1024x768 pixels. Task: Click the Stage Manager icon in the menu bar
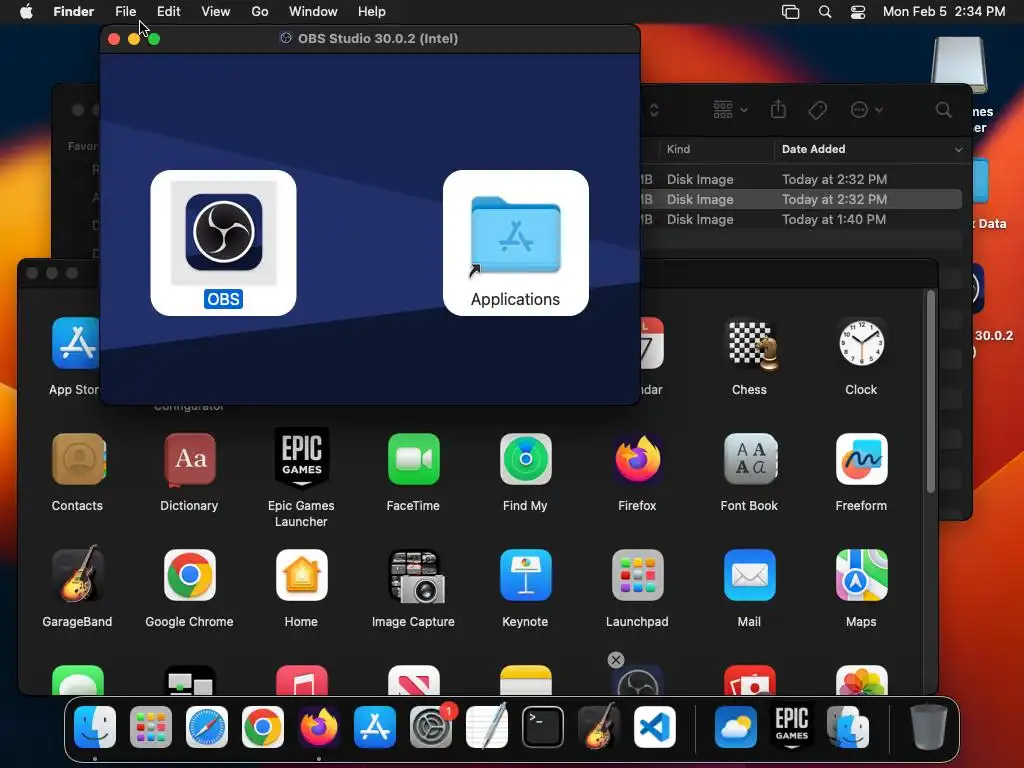click(790, 12)
